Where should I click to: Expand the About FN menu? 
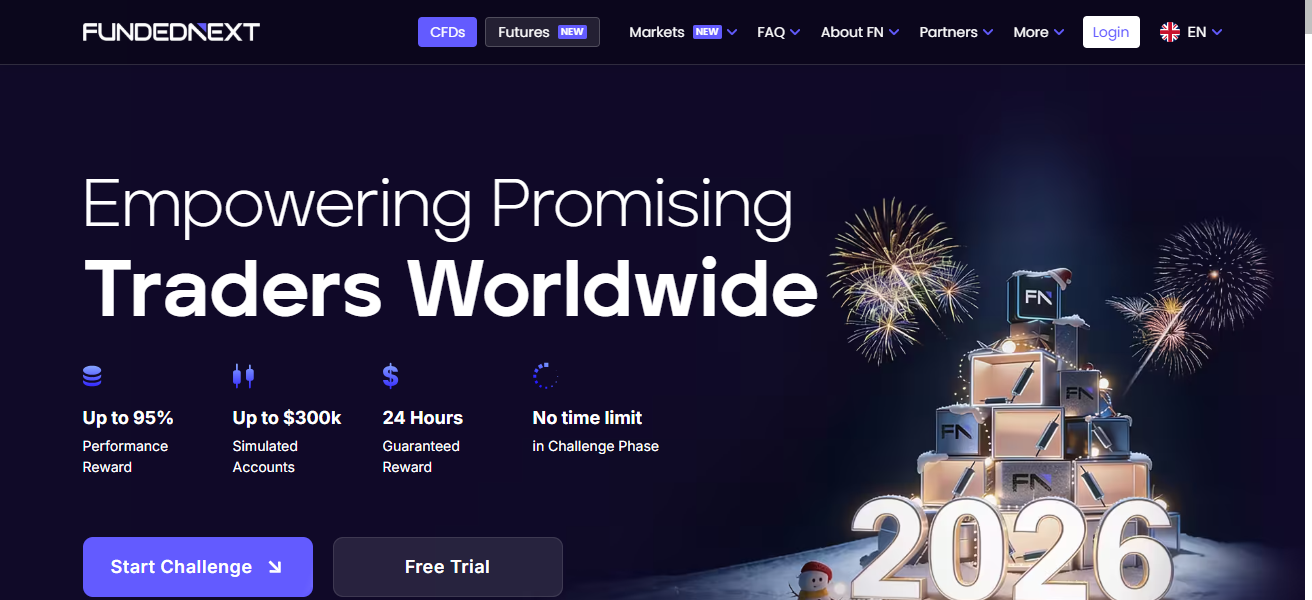click(860, 32)
